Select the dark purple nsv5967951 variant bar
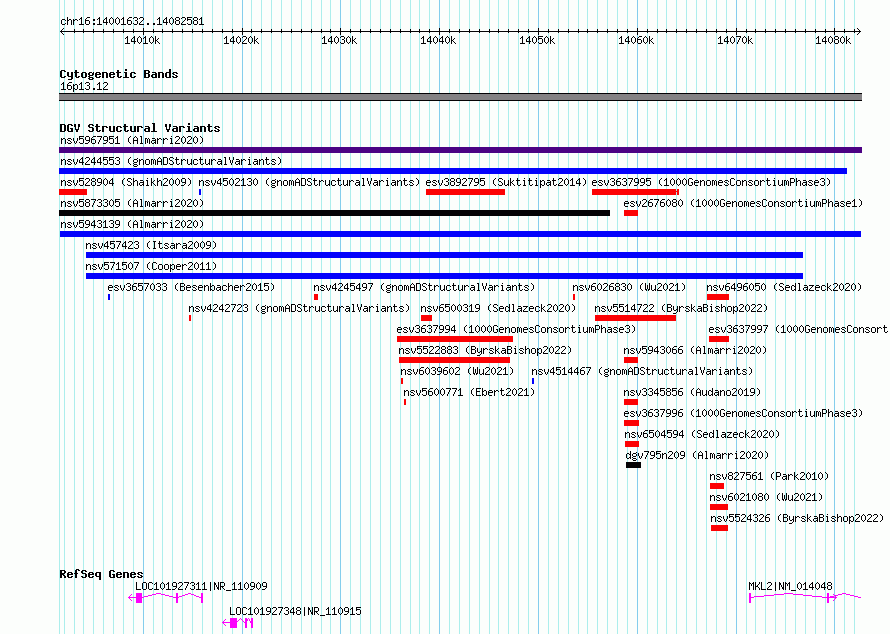The height and width of the screenshot is (634, 890). 460,150
